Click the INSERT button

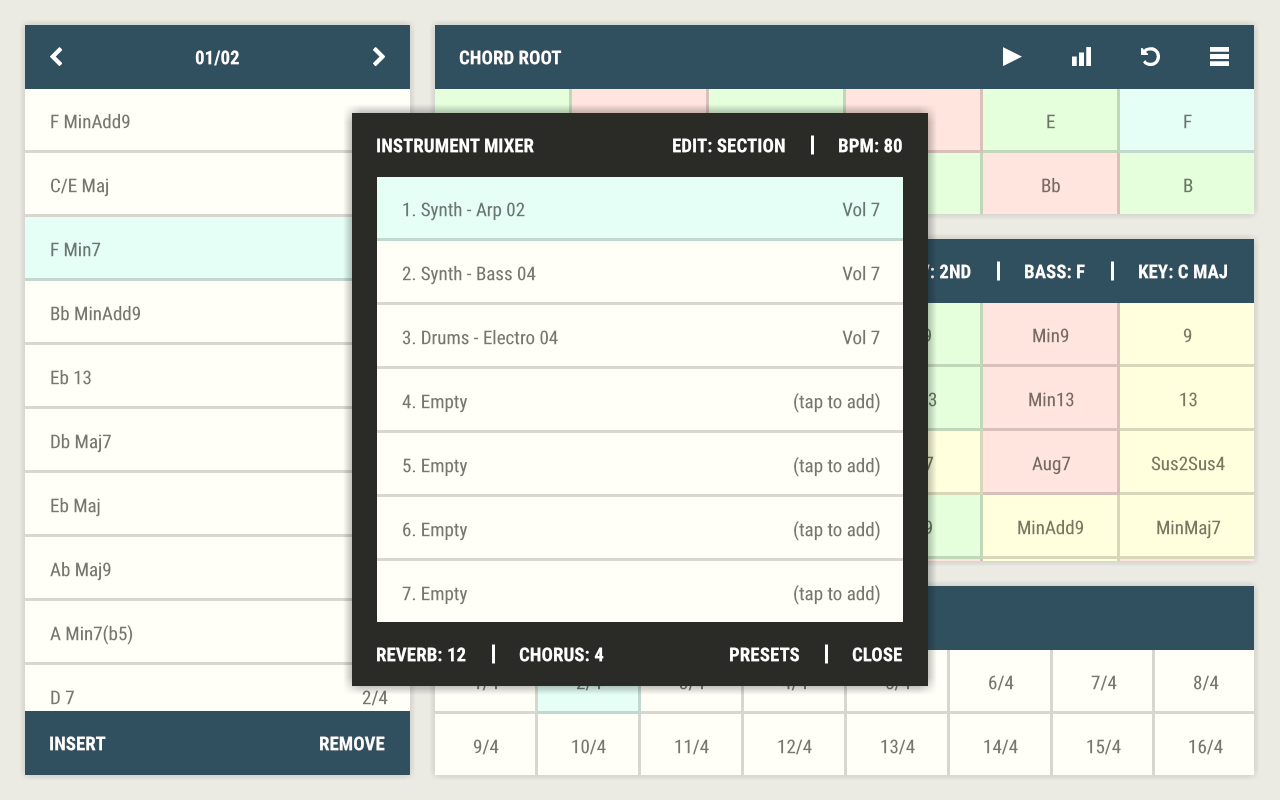coord(77,743)
